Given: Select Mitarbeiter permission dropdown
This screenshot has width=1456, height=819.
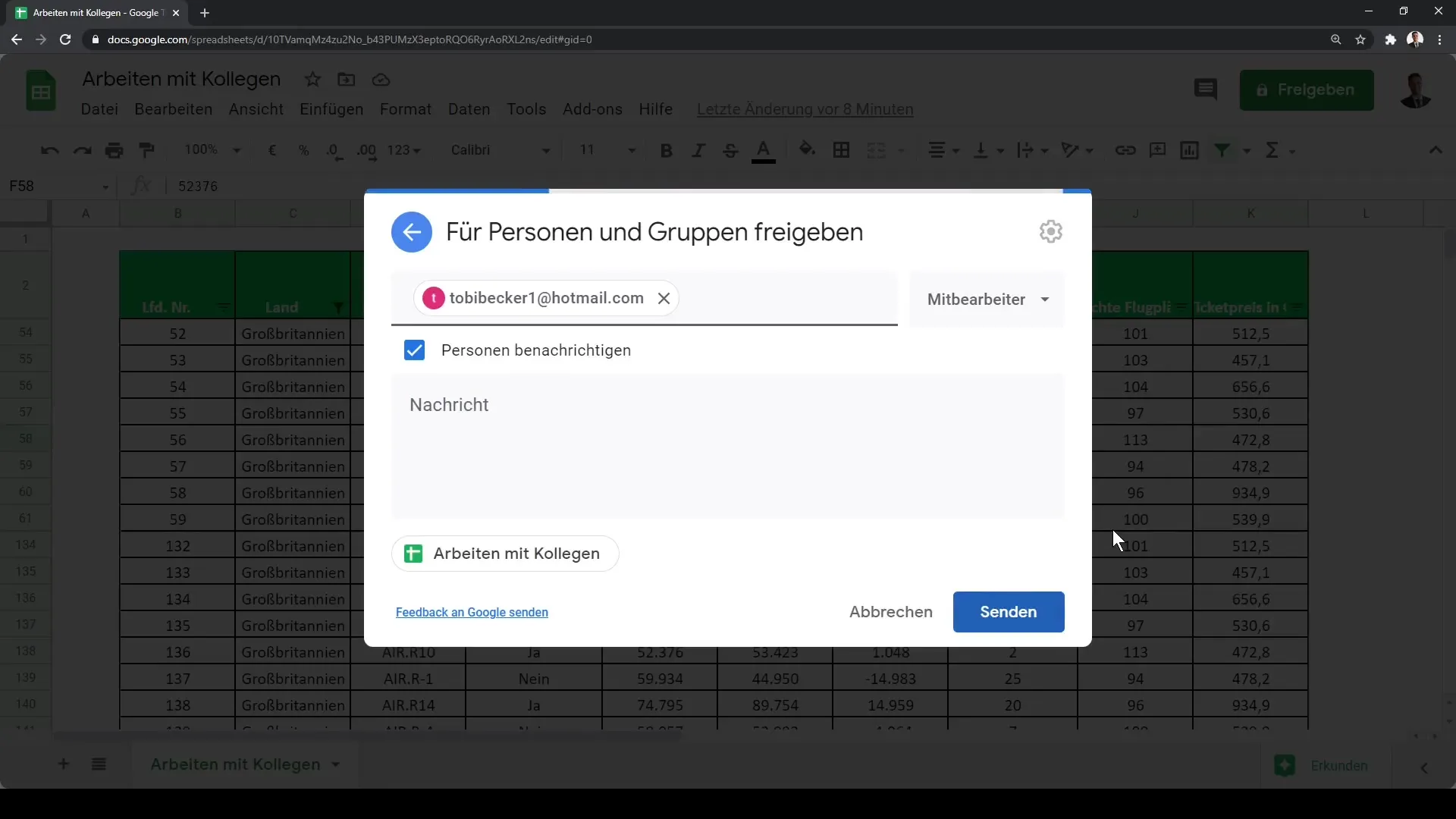Looking at the screenshot, I should (x=988, y=299).
